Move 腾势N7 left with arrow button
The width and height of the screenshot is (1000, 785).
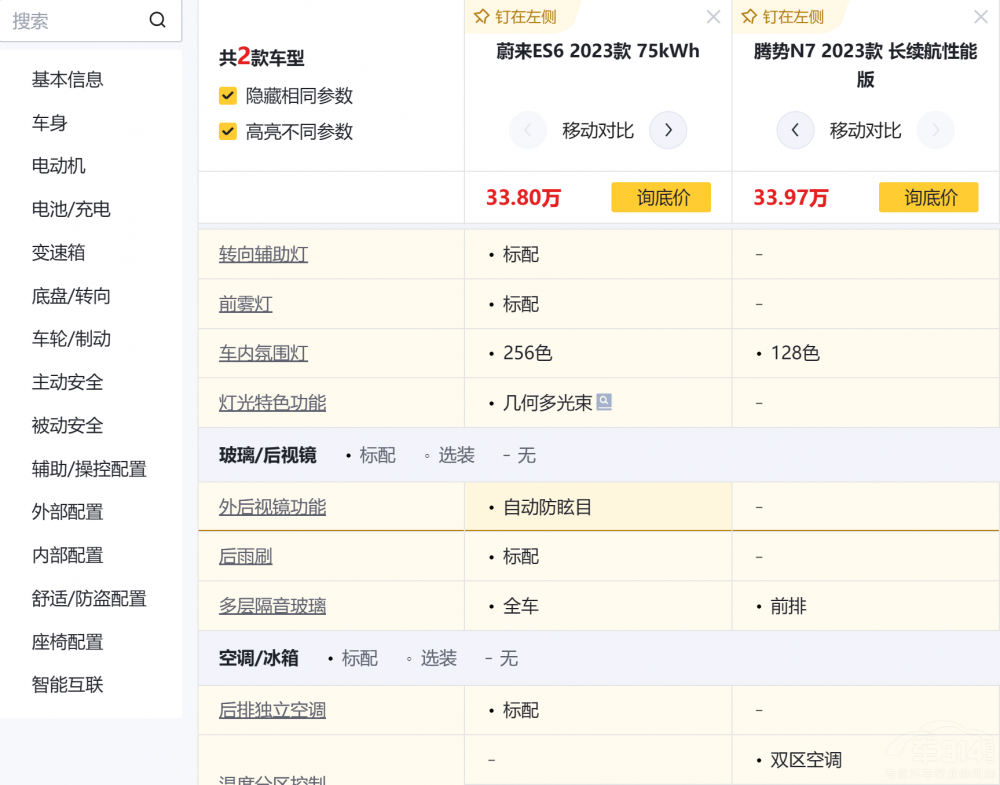795,130
